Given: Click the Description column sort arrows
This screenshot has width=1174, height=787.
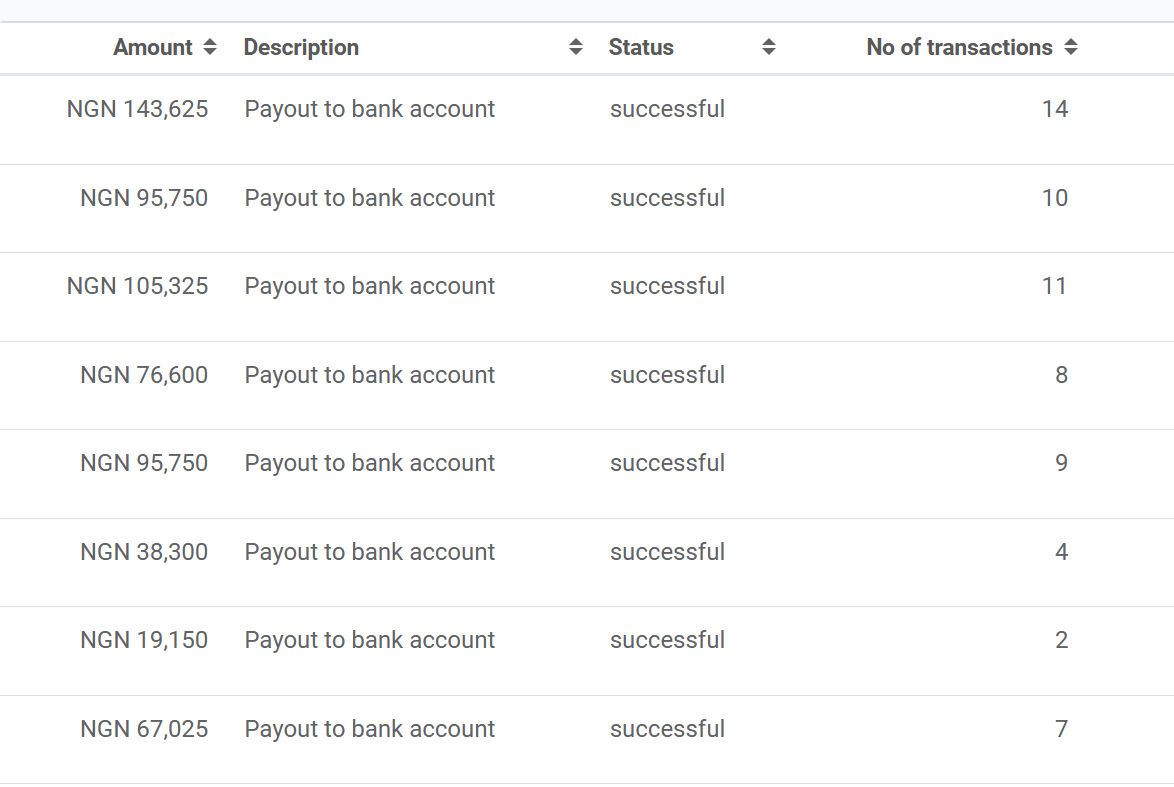Looking at the screenshot, I should pyautogui.click(x=575, y=47).
